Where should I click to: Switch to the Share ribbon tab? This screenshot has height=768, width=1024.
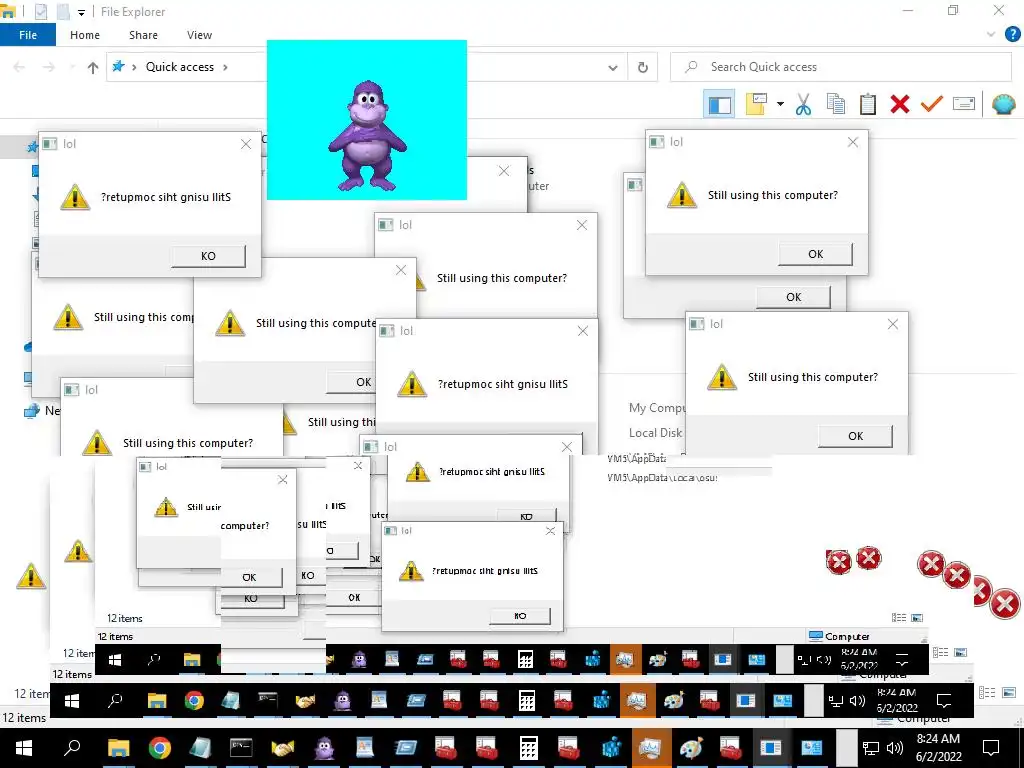point(143,35)
